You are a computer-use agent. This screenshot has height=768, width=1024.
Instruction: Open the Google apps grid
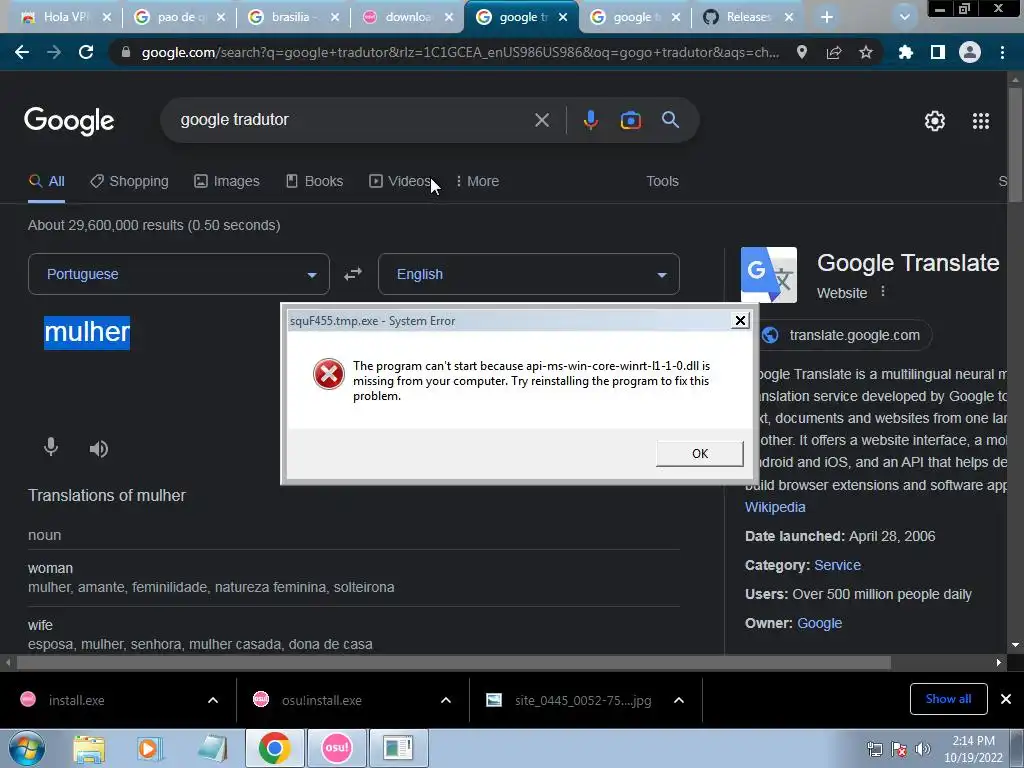(981, 121)
